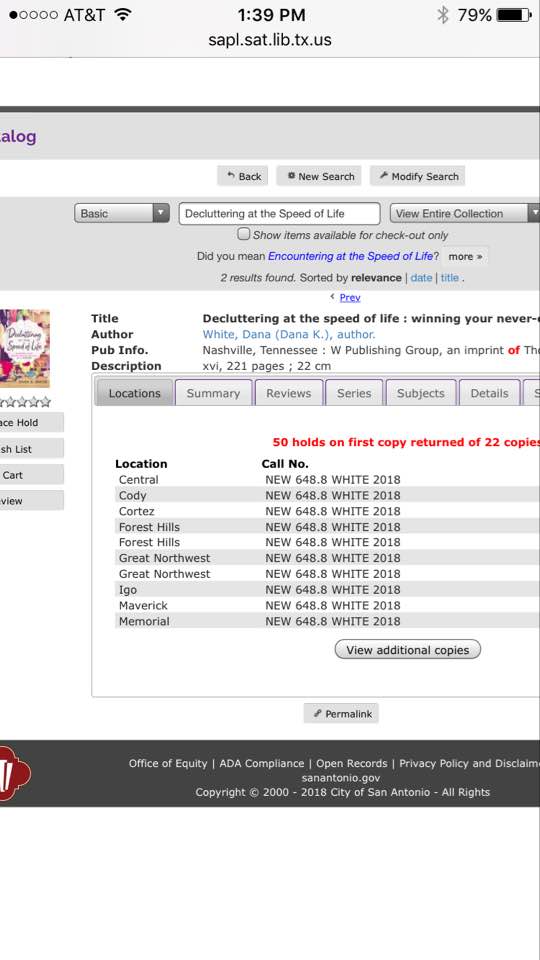
Task: Start a New Search
Action: pyautogui.click(x=319, y=176)
